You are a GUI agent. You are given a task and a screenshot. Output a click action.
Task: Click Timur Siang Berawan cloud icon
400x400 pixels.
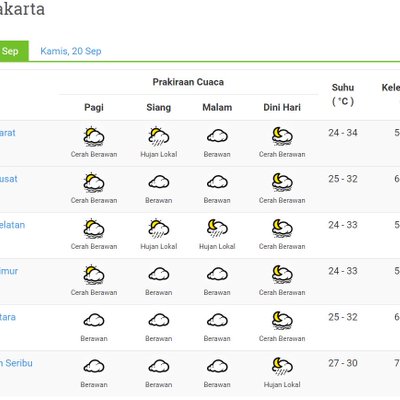click(x=159, y=274)
